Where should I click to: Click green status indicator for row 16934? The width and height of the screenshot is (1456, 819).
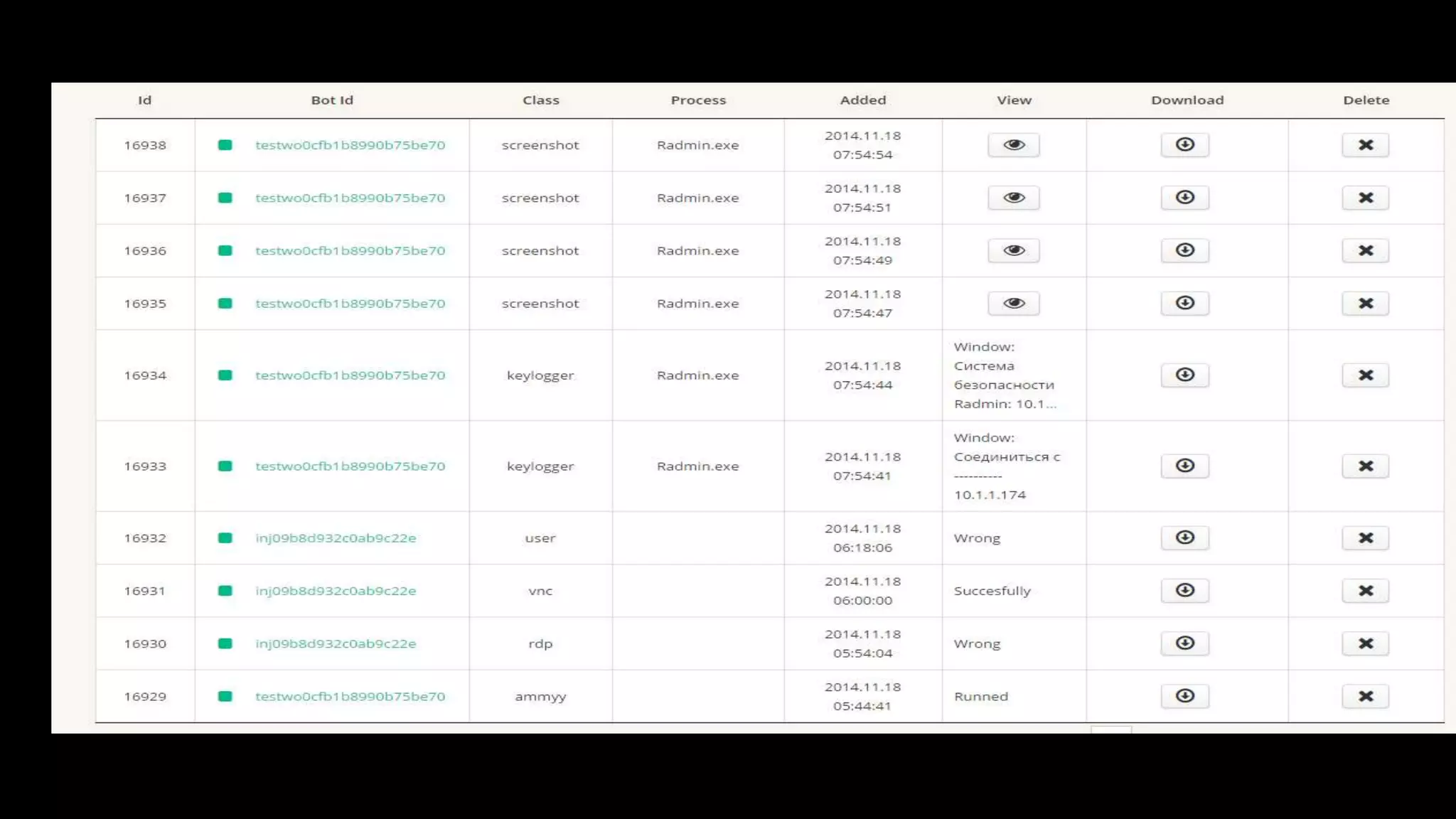tap(225, 375)
